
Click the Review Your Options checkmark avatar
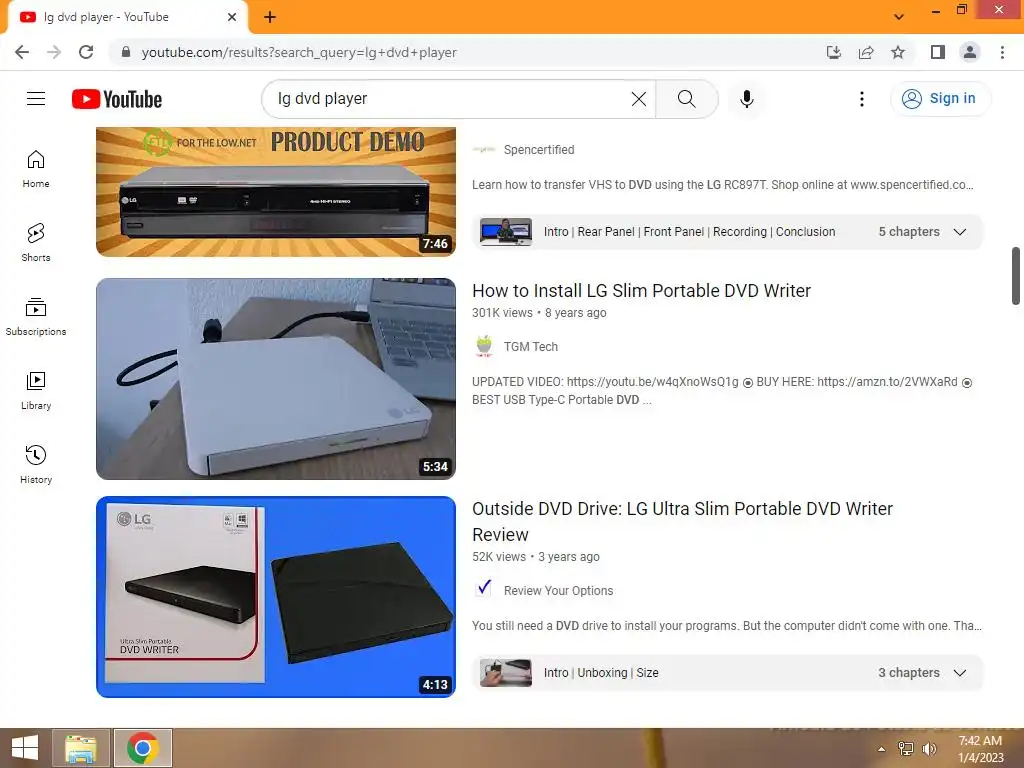coord(484,589)
